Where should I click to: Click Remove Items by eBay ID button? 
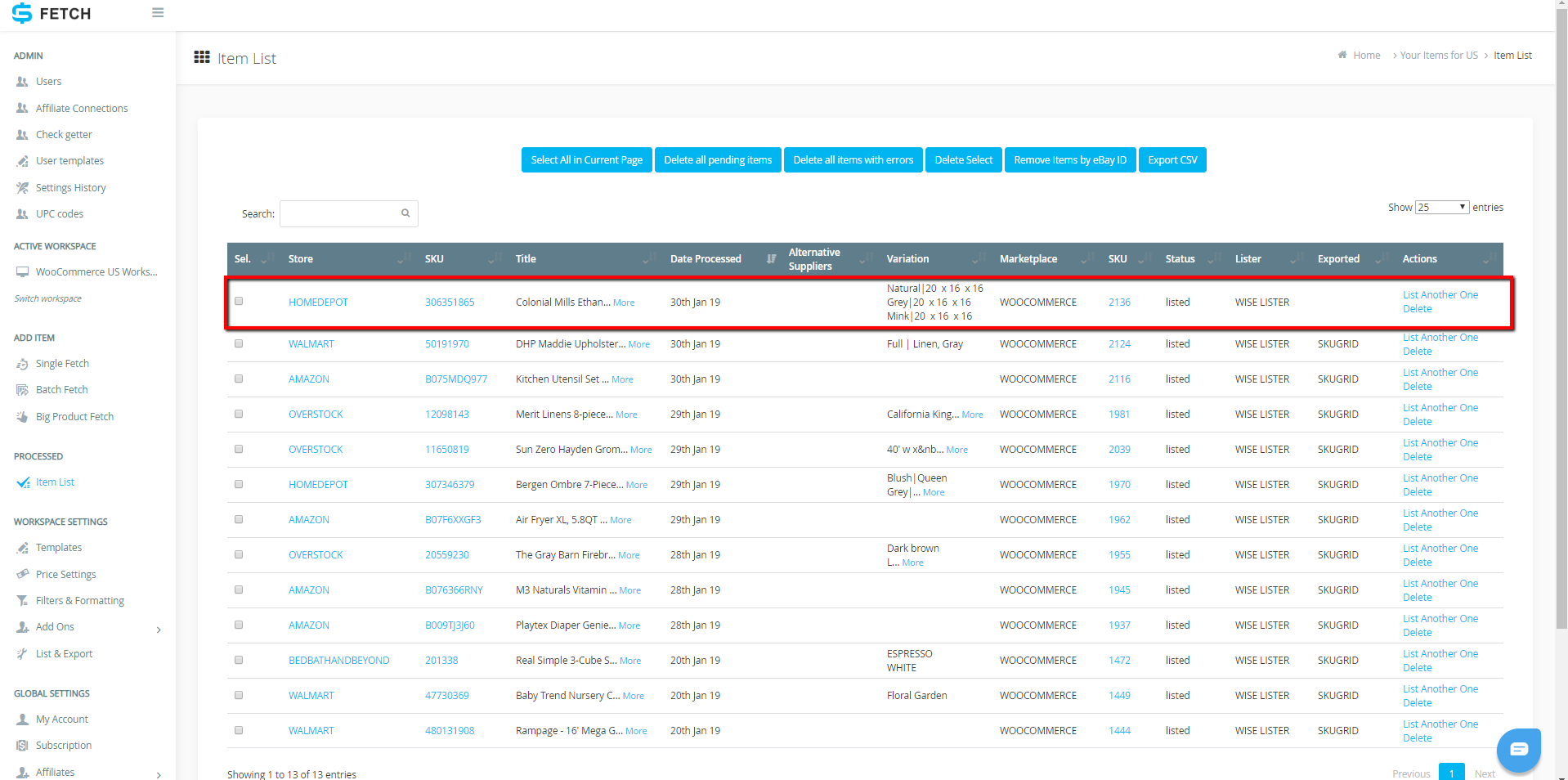pyautogui.click(x=1070, y=160)
